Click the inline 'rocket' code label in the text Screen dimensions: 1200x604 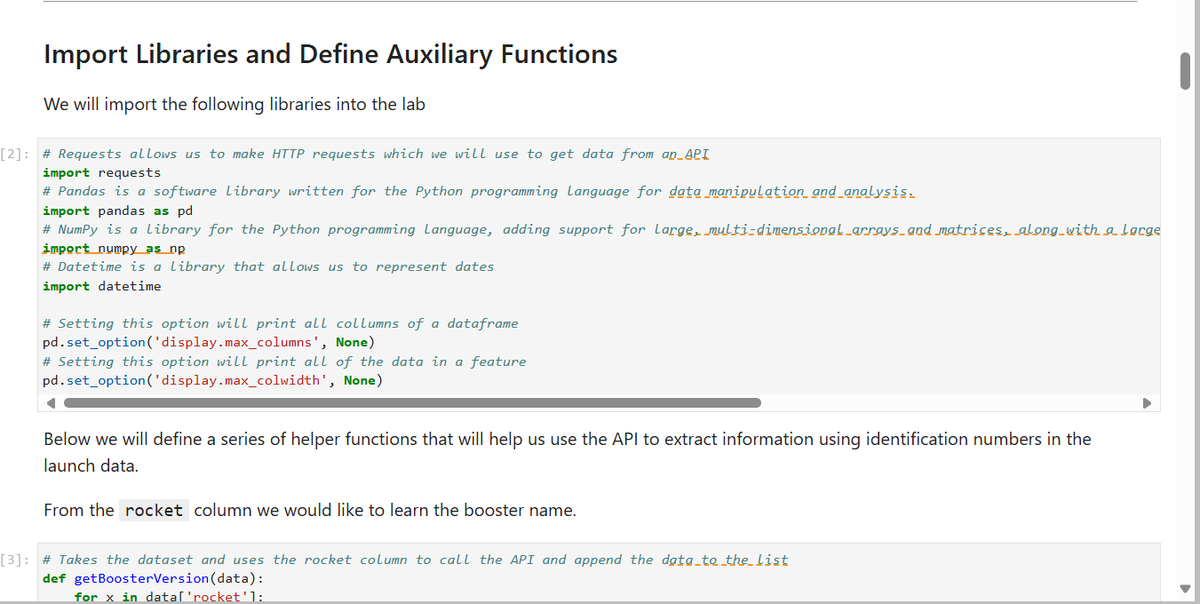click(153, 510)
